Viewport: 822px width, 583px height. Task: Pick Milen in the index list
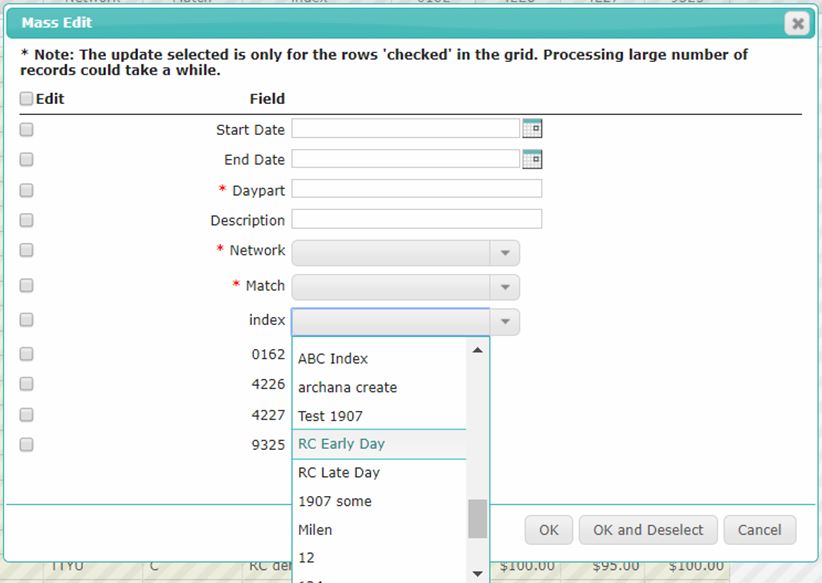[x=379, y=530]
